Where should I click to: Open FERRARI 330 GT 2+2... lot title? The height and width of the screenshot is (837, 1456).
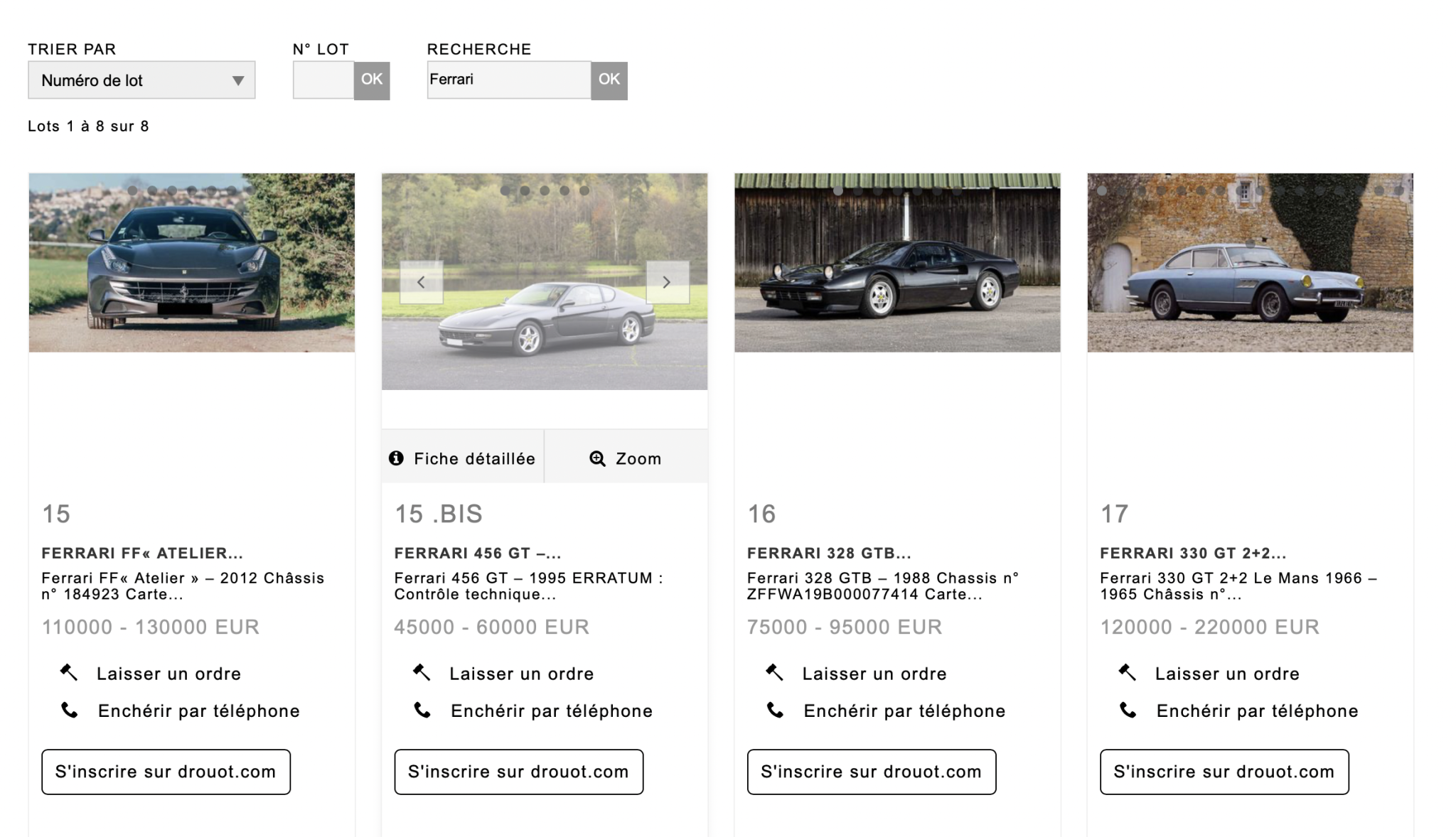click(x=1193, y=553)
